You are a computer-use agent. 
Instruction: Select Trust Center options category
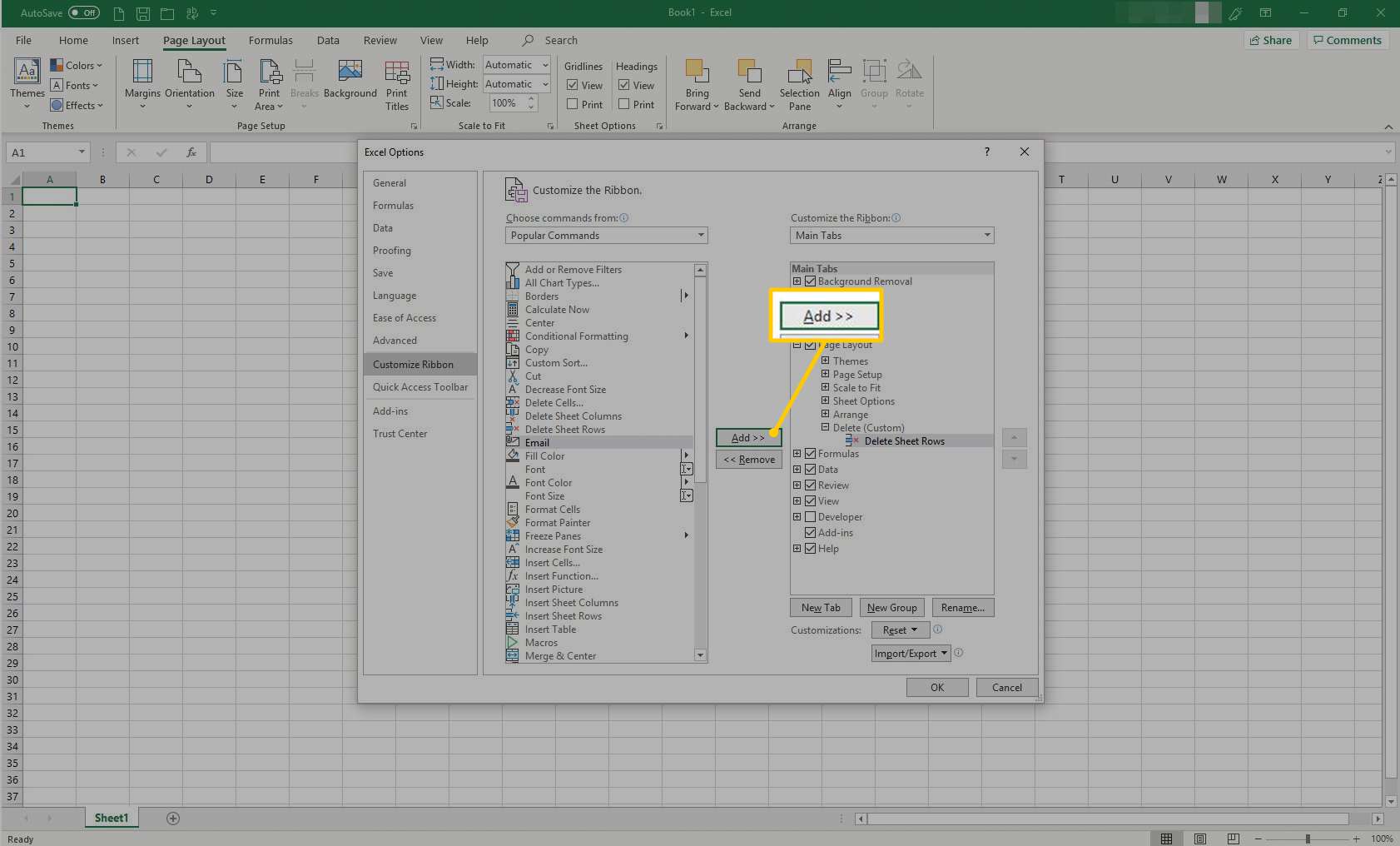(420, 434)
